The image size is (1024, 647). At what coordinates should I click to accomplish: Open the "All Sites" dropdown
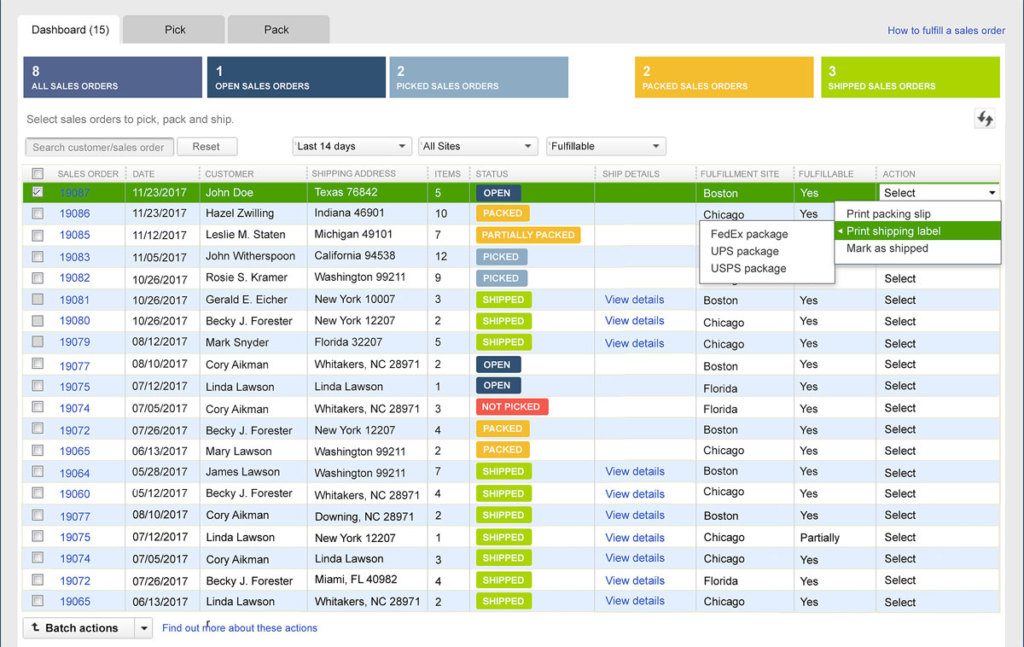(x=478, y=145)
